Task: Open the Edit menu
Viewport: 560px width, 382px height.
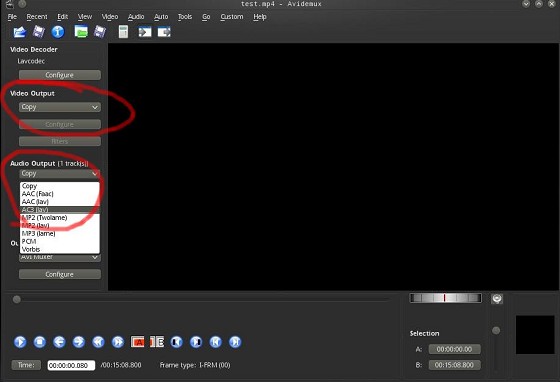Action: 62,17
